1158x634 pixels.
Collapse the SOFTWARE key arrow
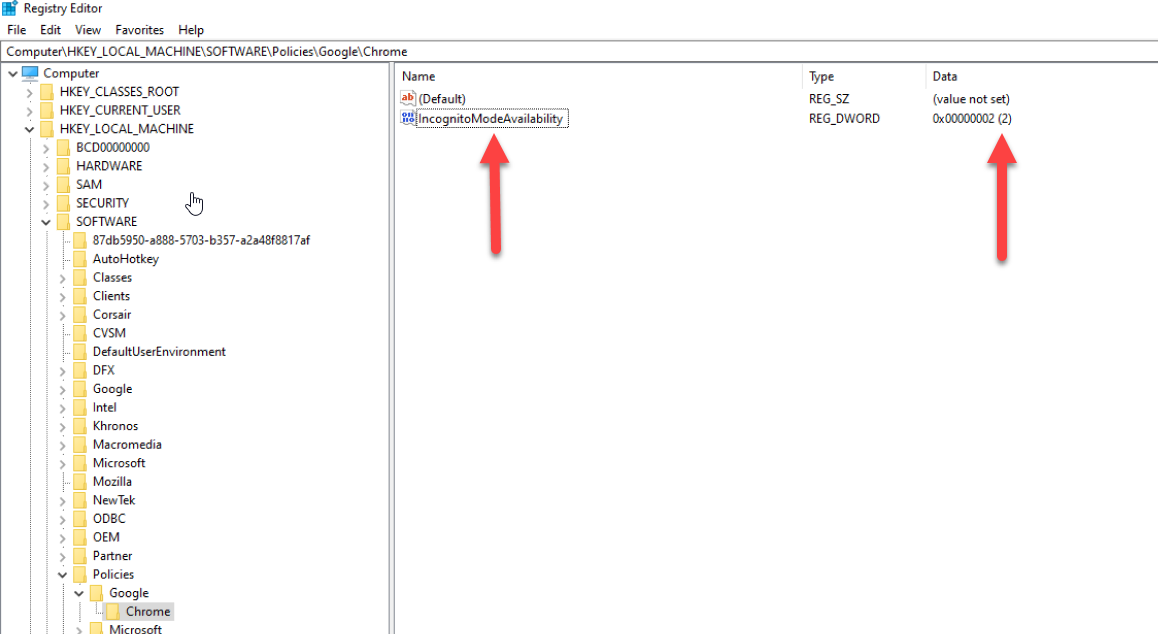coord(46,222)
